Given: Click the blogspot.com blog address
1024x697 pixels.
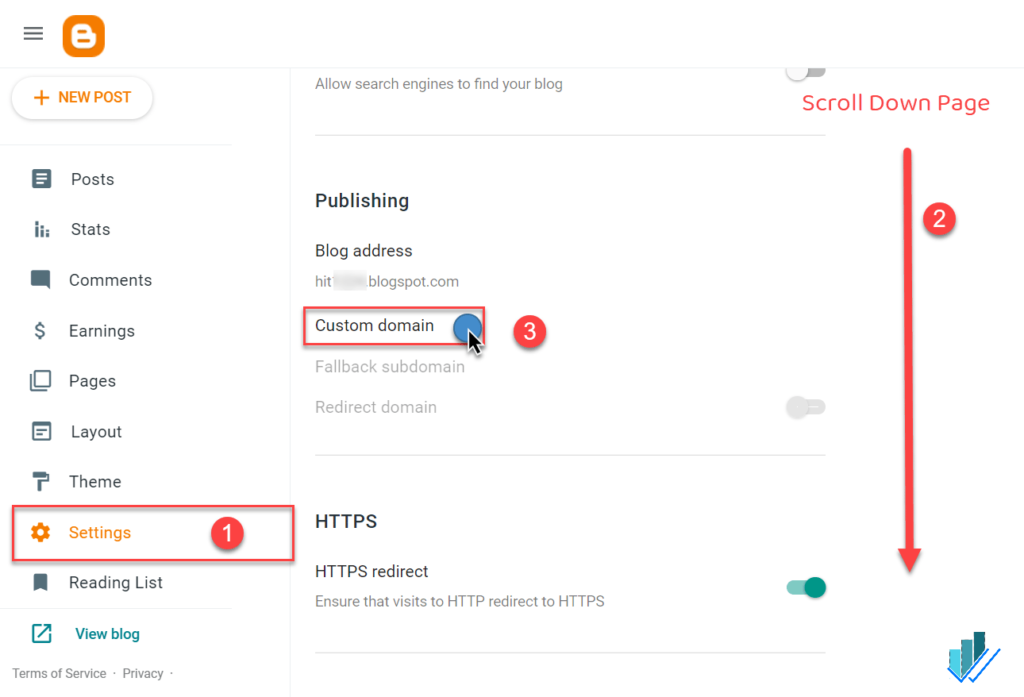Looking at the screenshot, I should click(x=387, y=281).
